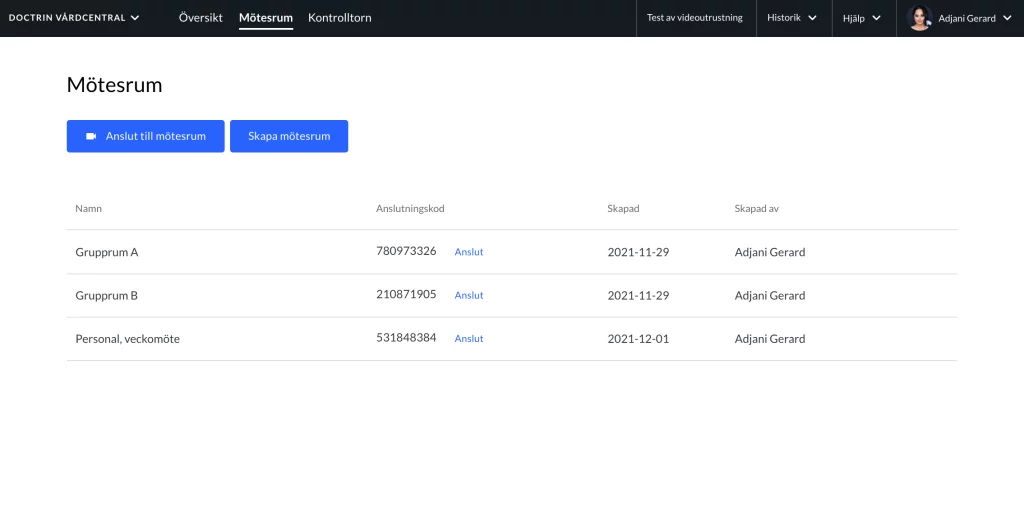Viewport: 1024px width, 508px height.
Task: Click the Namn column header
Action: click(x=88, y=209)
